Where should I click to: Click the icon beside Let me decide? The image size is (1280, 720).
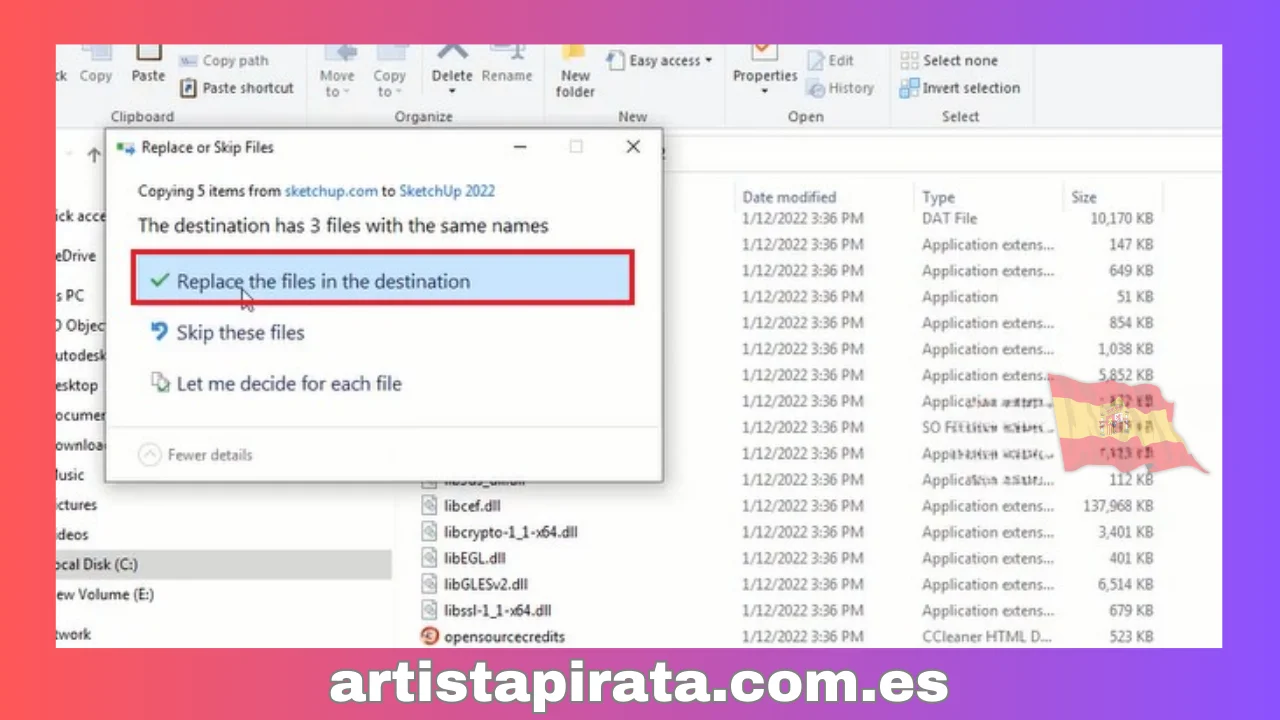(160, 383)
